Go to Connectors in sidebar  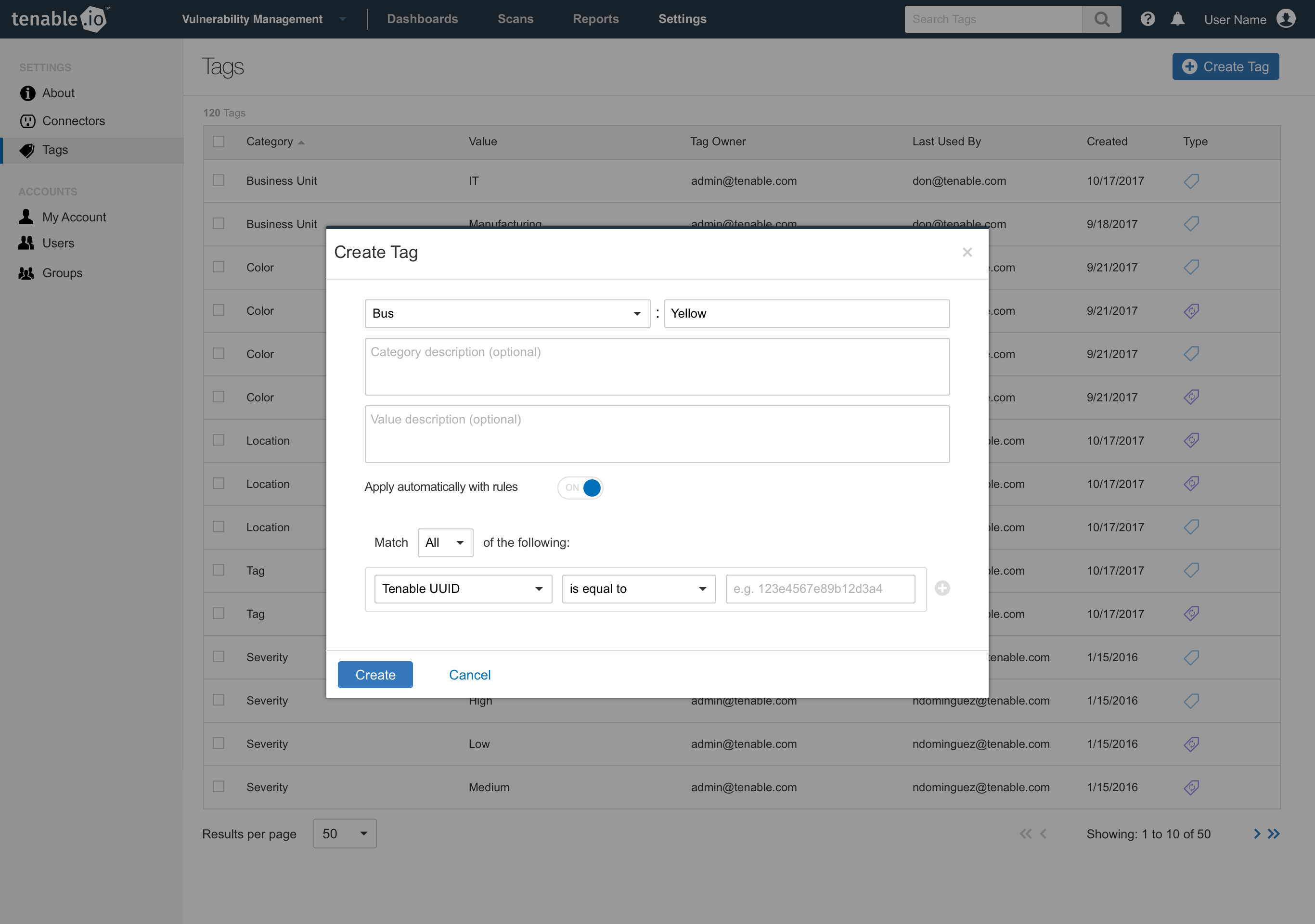click(73, 121)
